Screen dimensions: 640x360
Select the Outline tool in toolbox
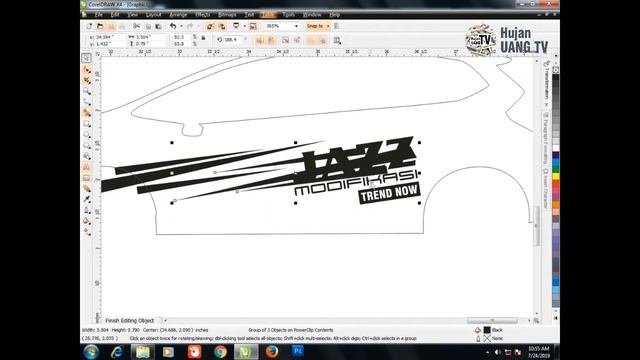pyautogui.click(x=87, y=210)
